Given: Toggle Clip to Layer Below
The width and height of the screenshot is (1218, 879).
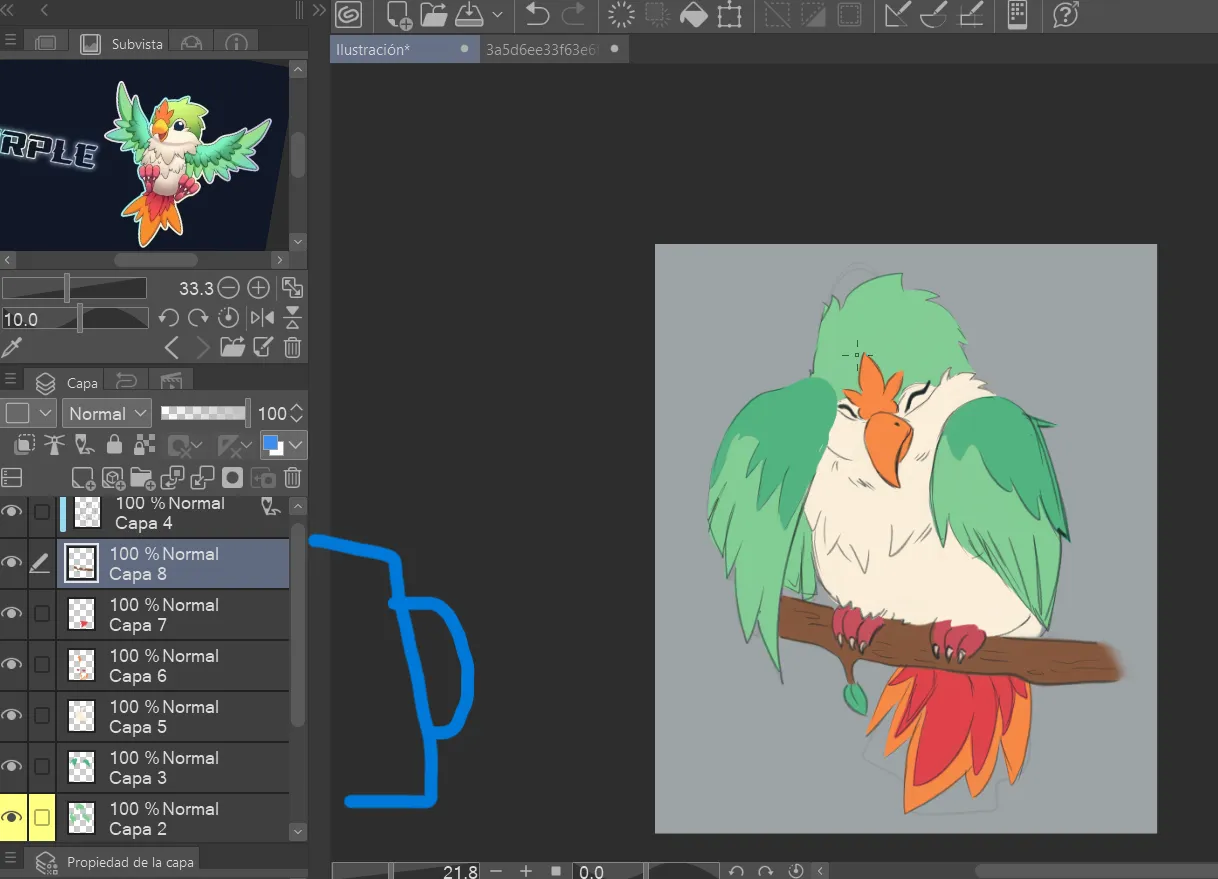Looking at the screenshot, I should click(26, 445).
